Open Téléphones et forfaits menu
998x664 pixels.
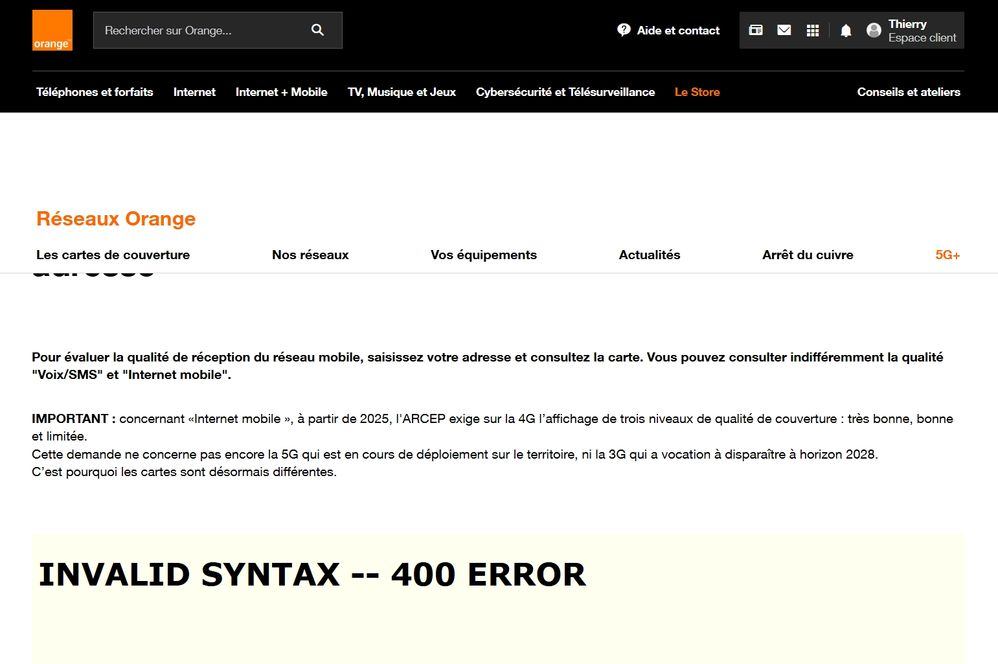pyautogui.click(x=95, y=92)
